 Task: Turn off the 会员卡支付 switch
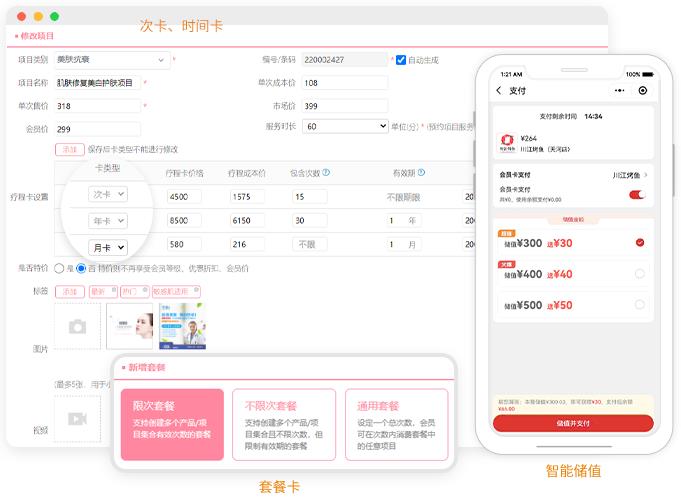(x=636, y=194)
